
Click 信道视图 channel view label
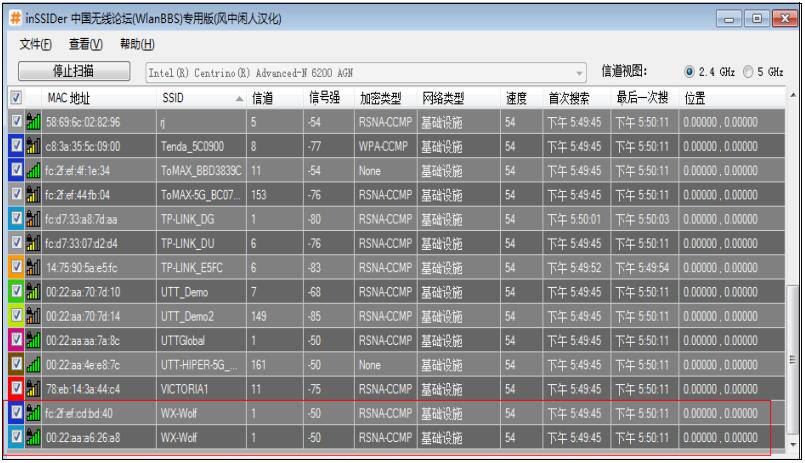click(x=624, y=71)
